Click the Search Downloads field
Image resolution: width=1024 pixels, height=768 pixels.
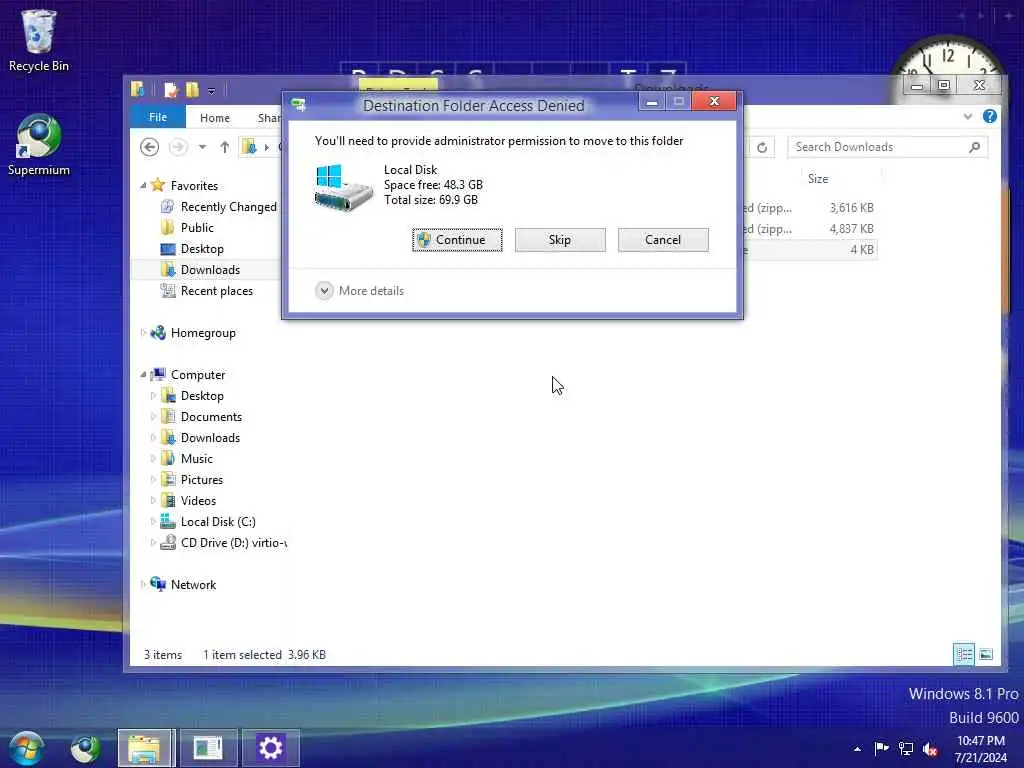pos(878,147)
